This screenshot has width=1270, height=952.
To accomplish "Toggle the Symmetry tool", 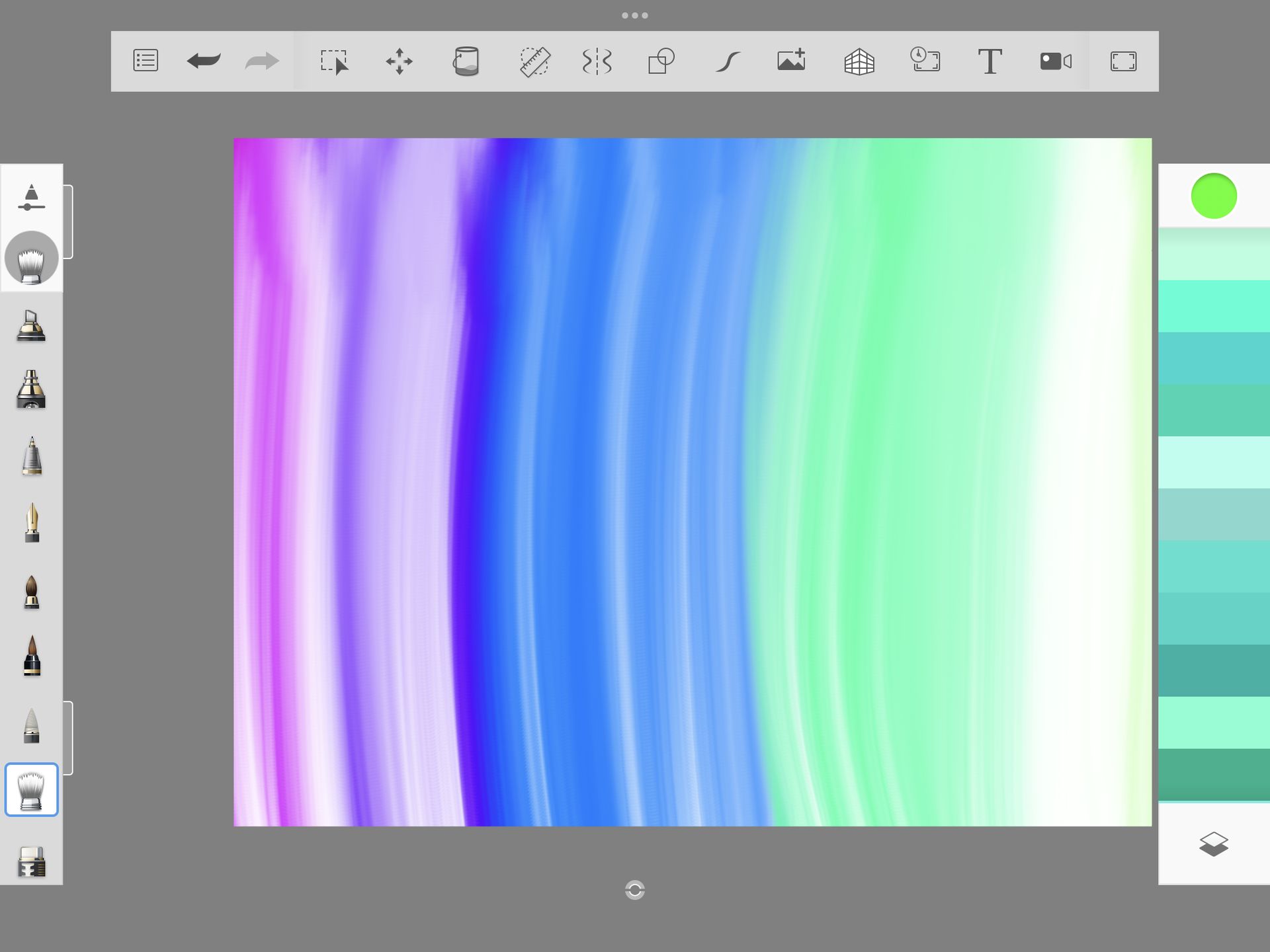I will click(x=597, y=61).
